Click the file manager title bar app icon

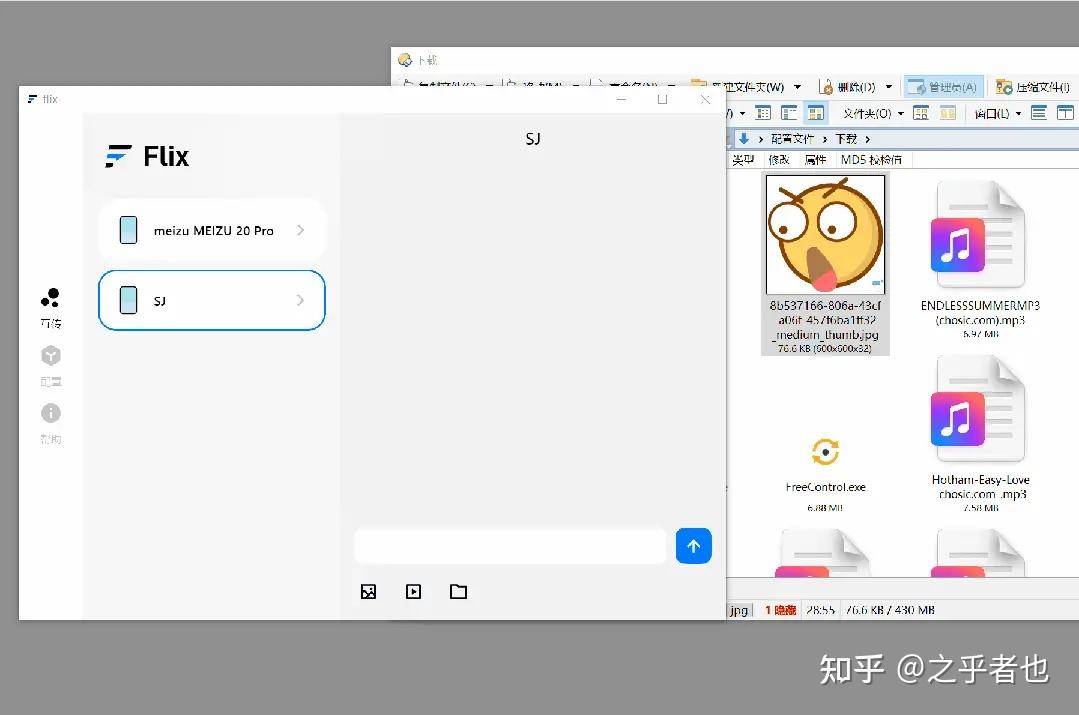point(405,60)
